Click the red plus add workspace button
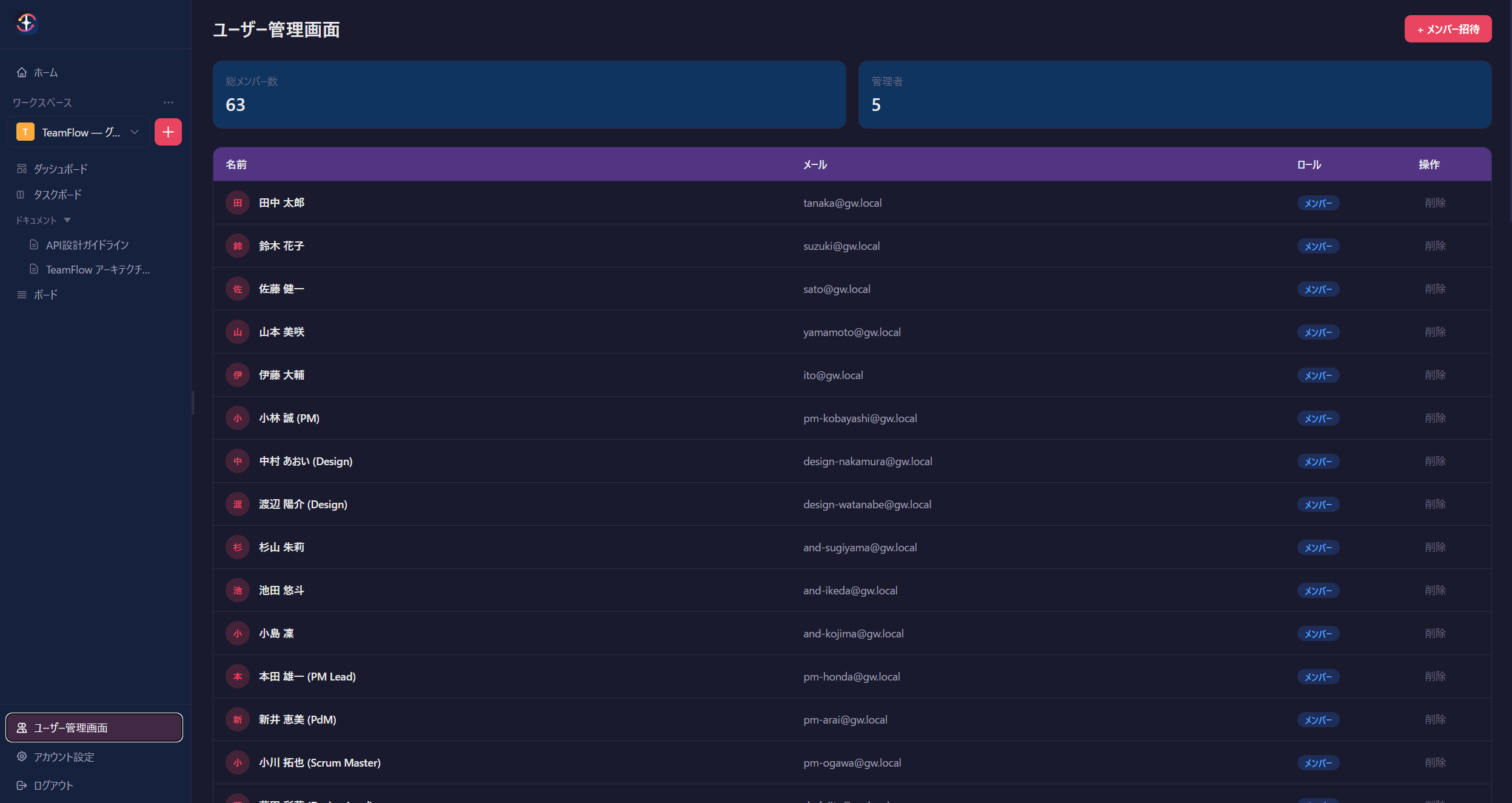The image size is (1512, 803). [x=168, y=132]
